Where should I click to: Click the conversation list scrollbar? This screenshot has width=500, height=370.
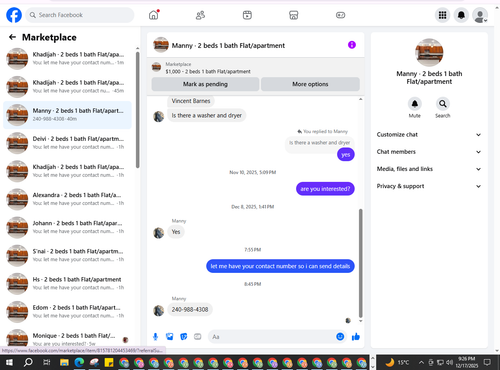click(137, 110)
